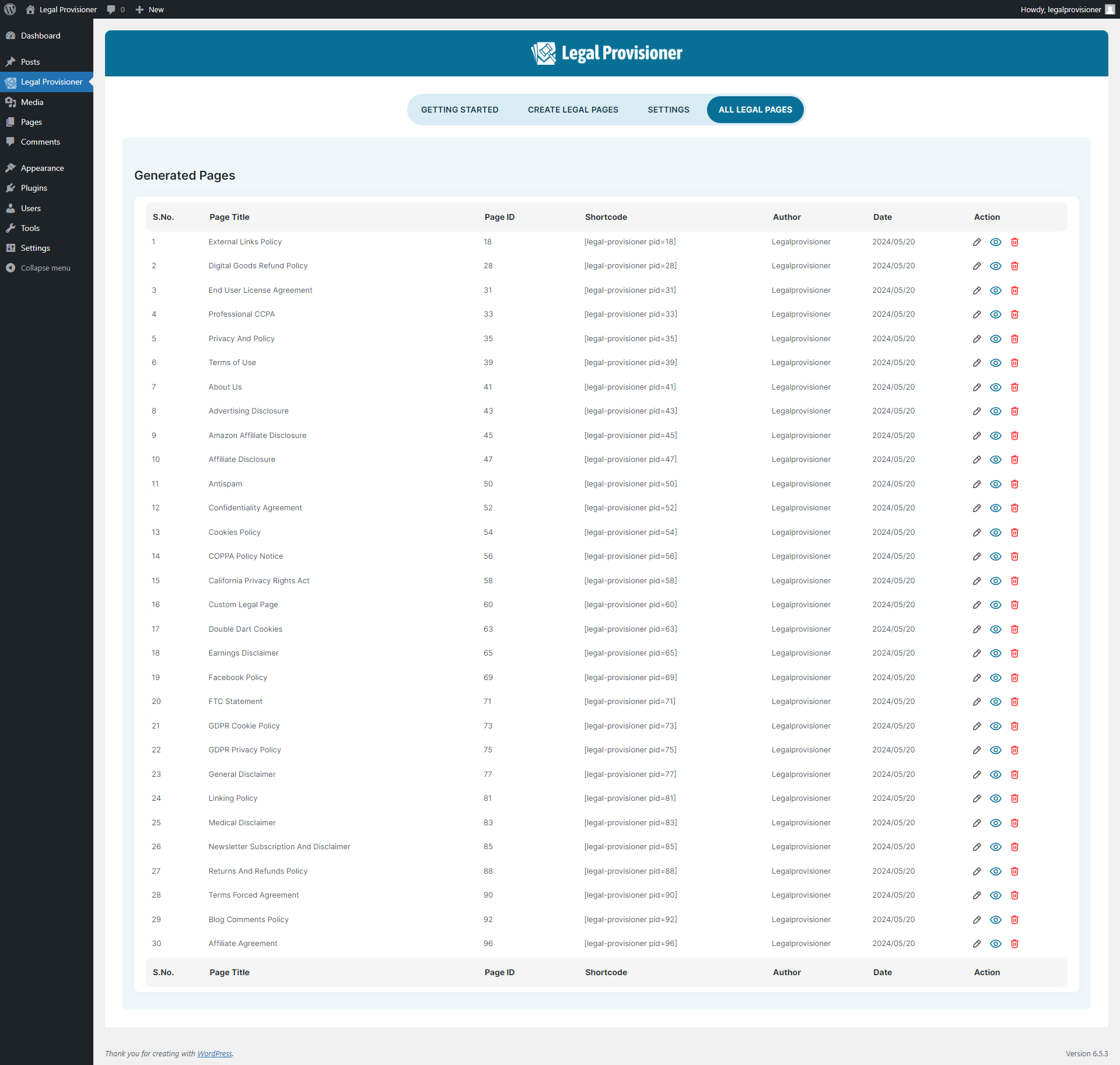Delete the Terms of Use page
This screenshot has width=1120, height=1065.
(1015, 362)
